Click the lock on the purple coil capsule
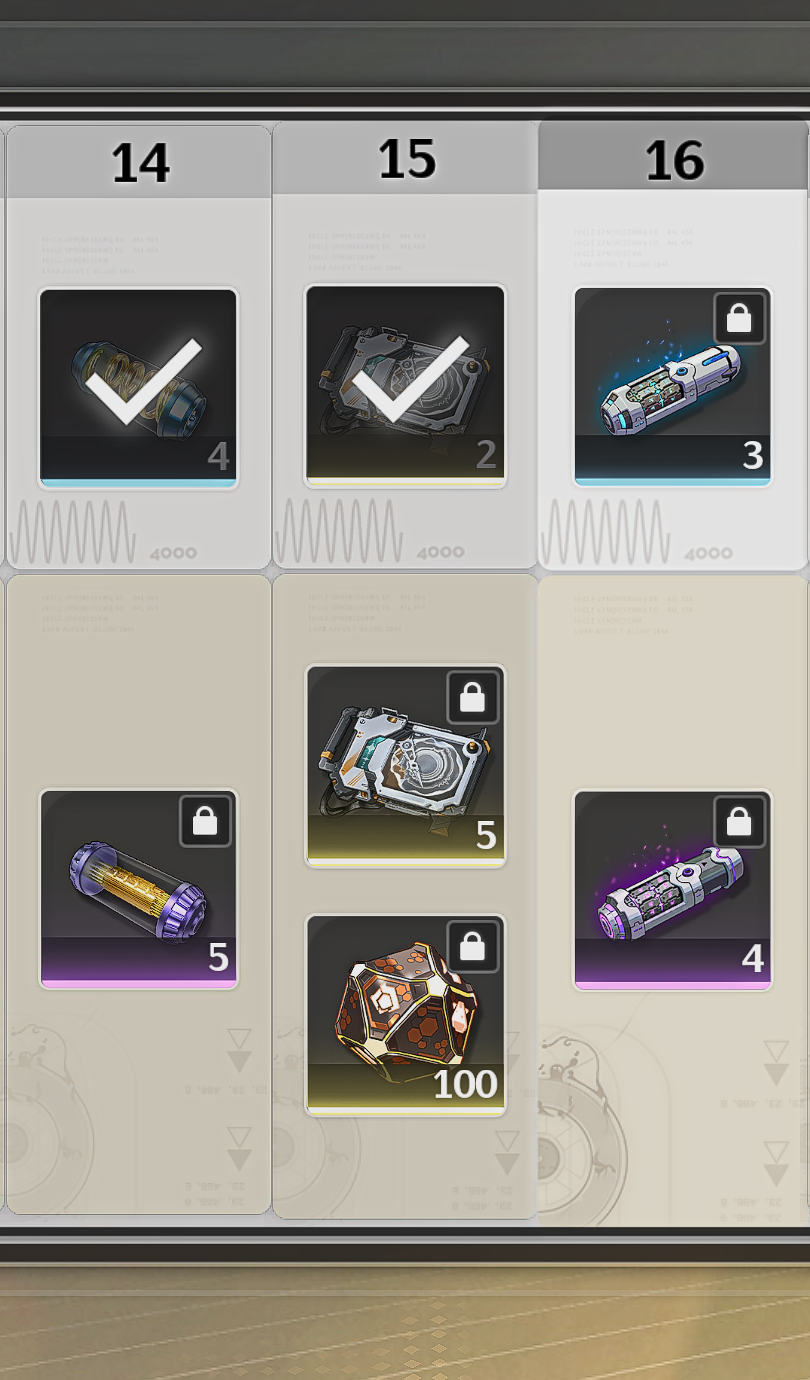 click(205, 822)
